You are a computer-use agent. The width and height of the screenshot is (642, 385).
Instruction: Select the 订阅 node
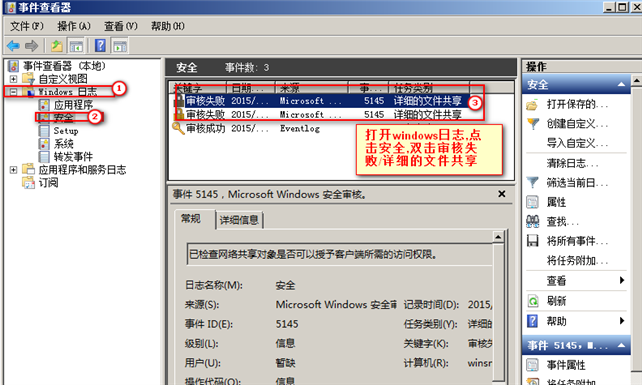click(48, 183)
